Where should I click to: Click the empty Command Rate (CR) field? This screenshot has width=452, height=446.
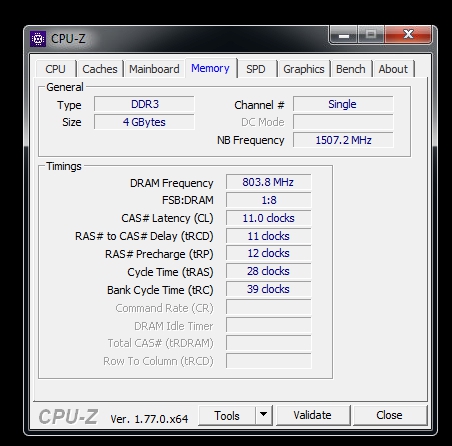(x=269, y=307)
